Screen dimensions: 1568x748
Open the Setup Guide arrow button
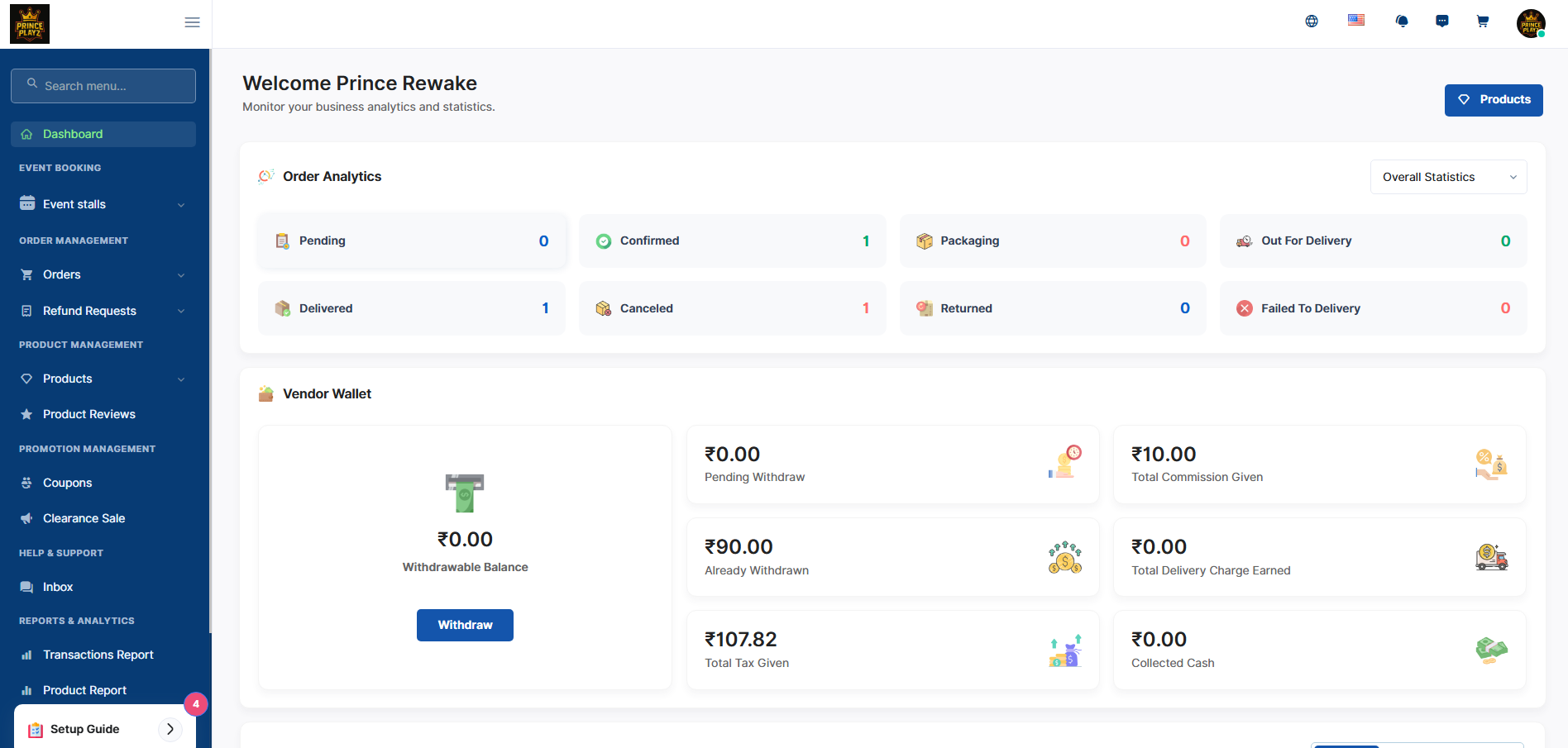point(170,729)
